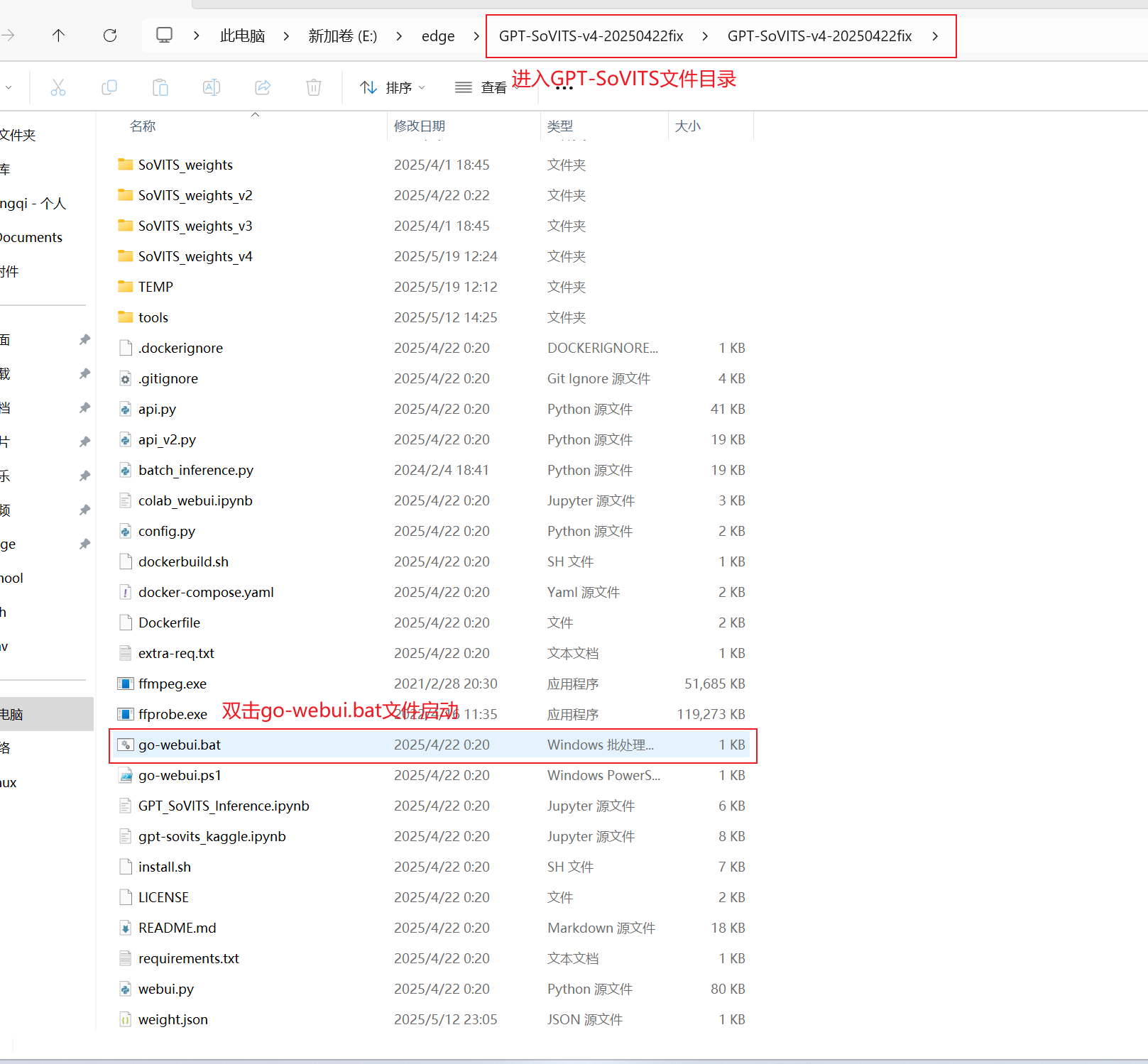Select the api.py Python file

[157, 409]
